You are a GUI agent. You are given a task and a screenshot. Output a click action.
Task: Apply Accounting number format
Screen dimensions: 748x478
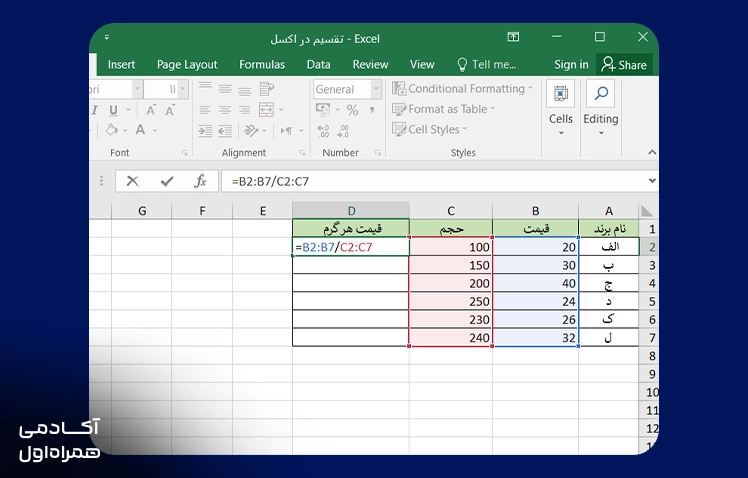(323, 110)
